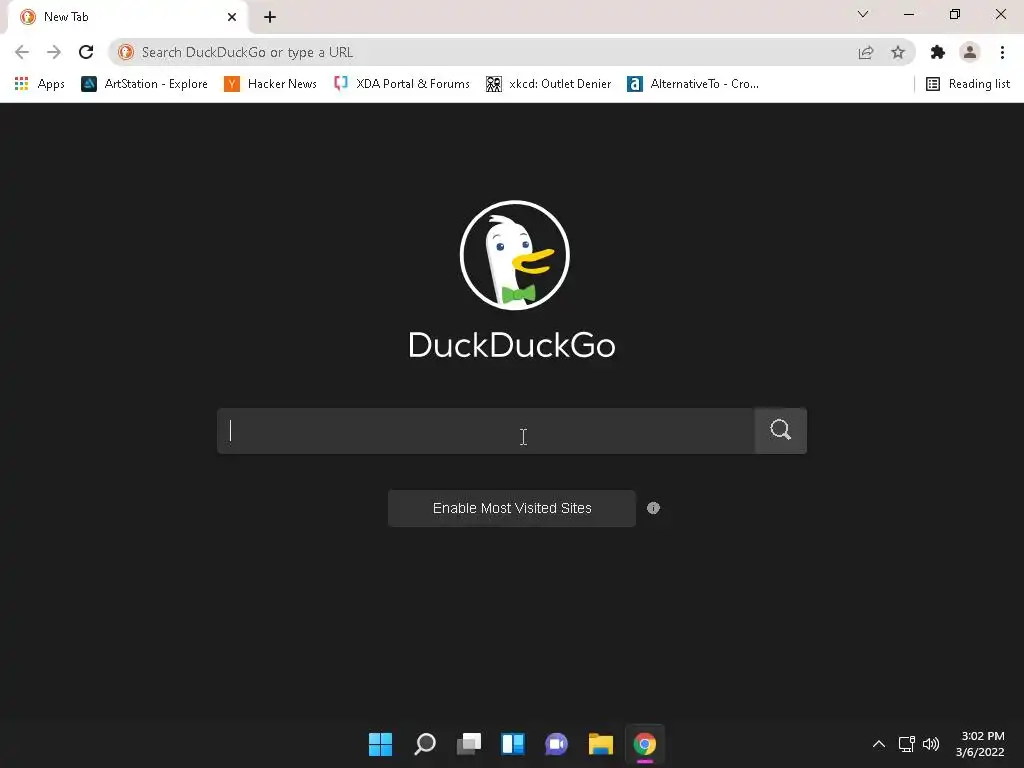Viewport: 1024px width, 768px height.
Task: Open a new tab with plus button
Action: [x=270, y=17]
